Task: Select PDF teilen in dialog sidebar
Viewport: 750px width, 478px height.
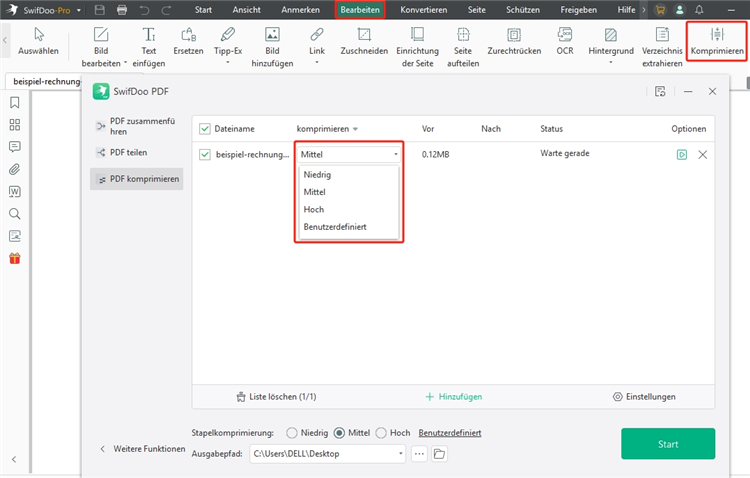Action: 137,153
